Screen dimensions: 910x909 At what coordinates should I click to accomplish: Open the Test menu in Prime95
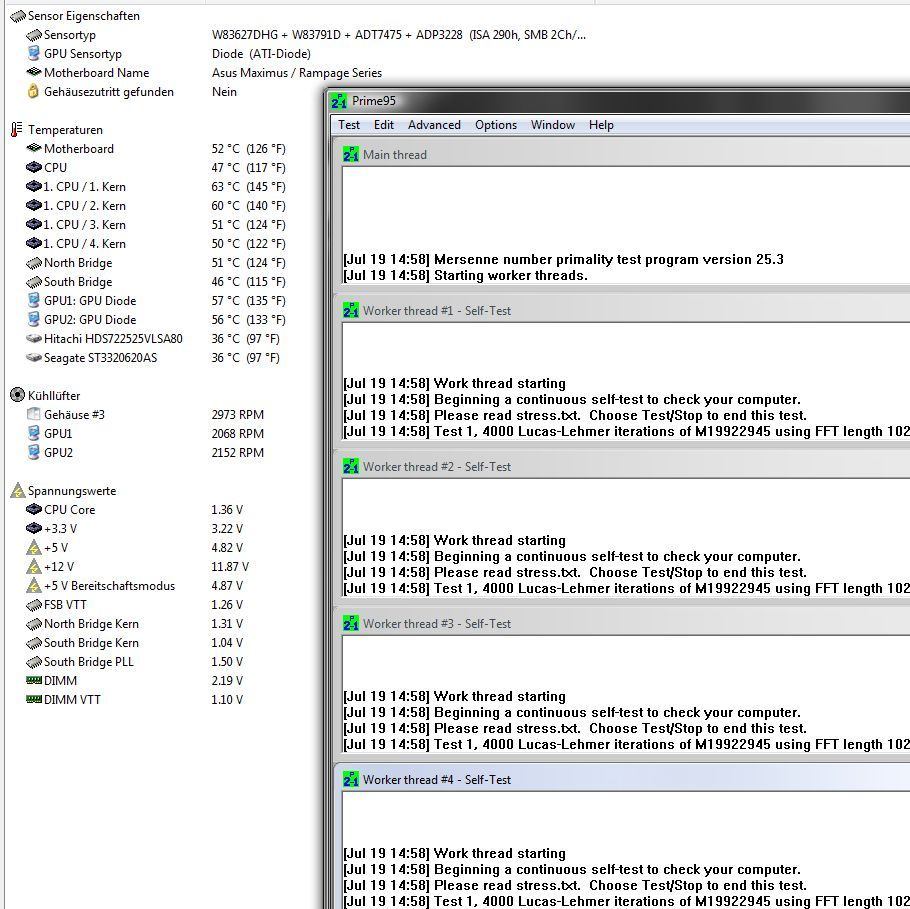pyautogui.click(x=349, y=125)
